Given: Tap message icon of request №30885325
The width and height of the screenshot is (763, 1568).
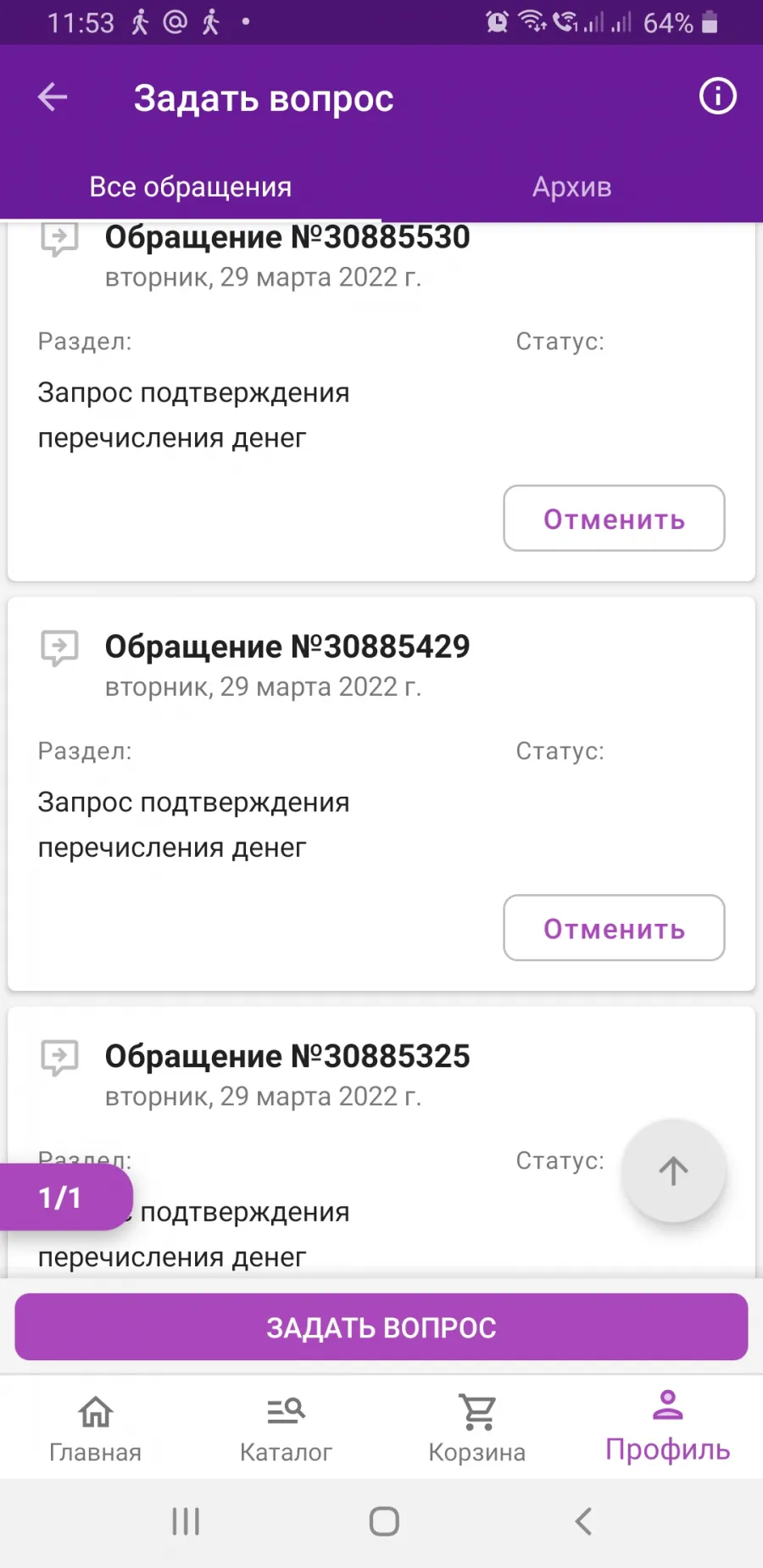Looking at the screenshot, I should [x=59, y=1058].
